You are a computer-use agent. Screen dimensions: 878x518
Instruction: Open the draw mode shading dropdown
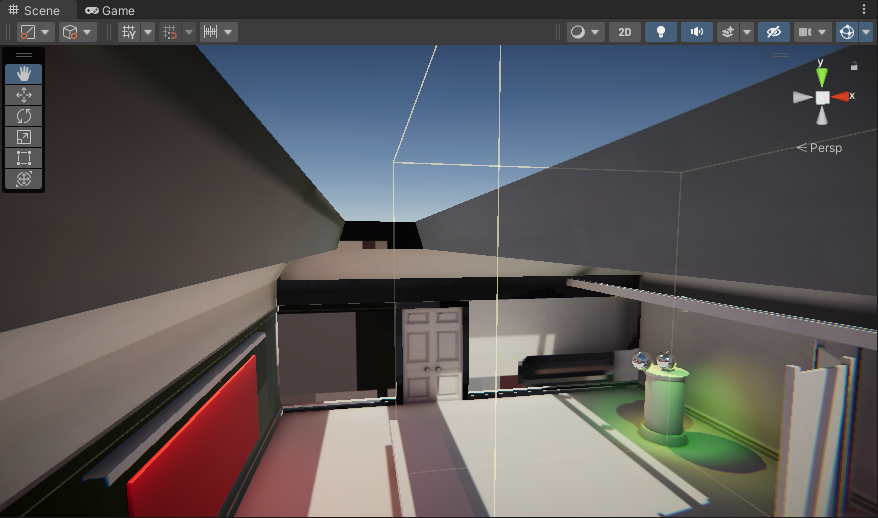click(x=585, y=32)
